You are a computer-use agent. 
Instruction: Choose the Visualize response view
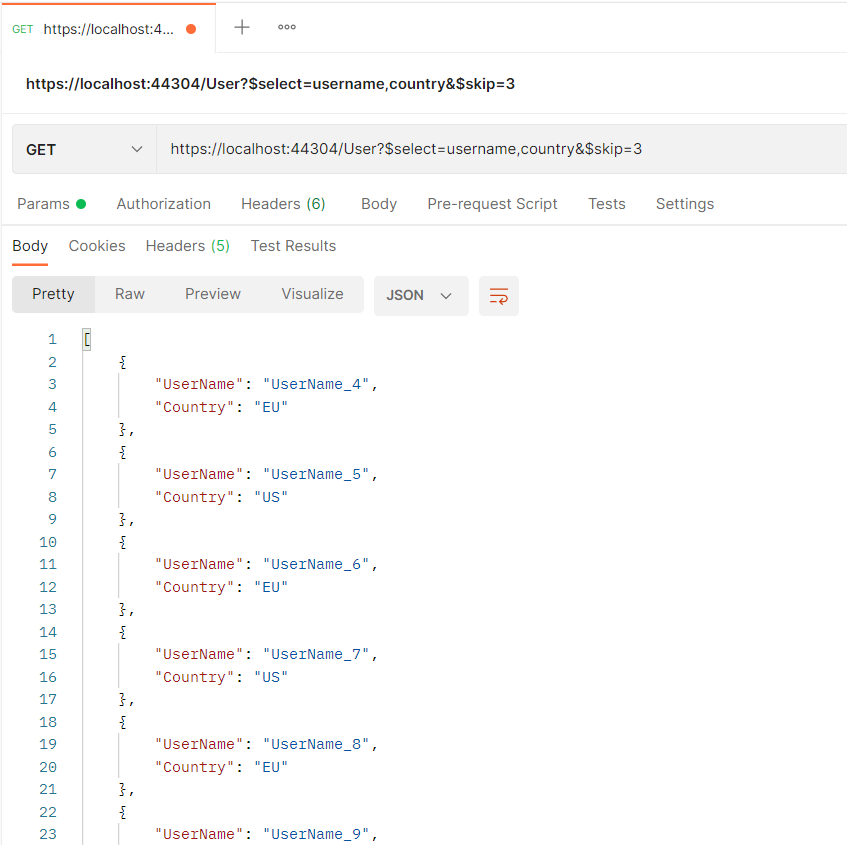pos(312,294)
